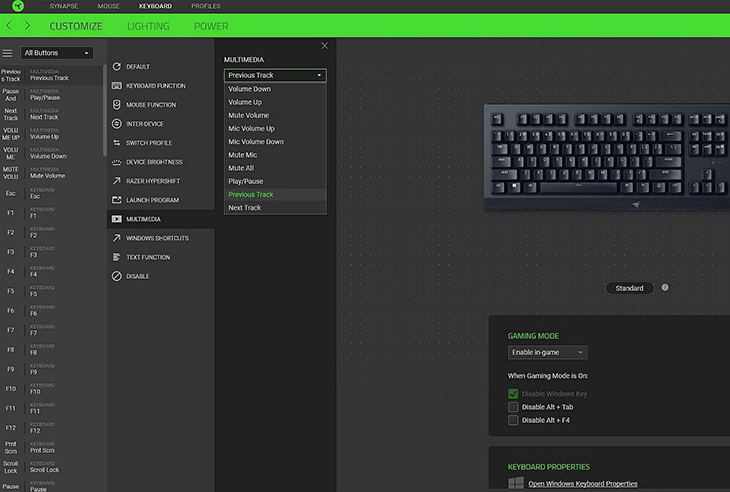
Task: Switch to the Power subtab
Action: pyautogui.click(x=211, y=26)
